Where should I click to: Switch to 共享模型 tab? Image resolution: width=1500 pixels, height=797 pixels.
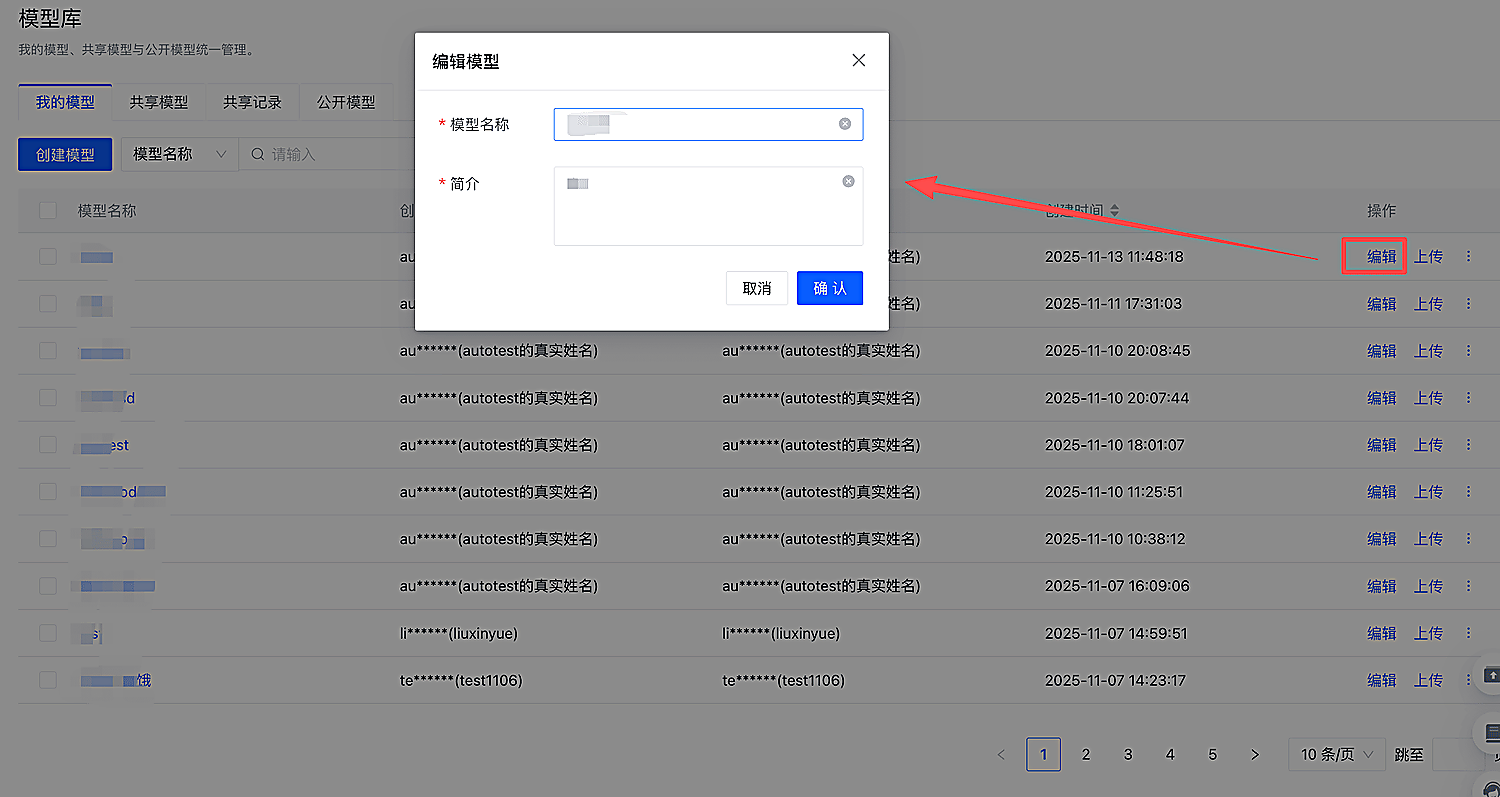pyautogui.click(x=159, y=102)
